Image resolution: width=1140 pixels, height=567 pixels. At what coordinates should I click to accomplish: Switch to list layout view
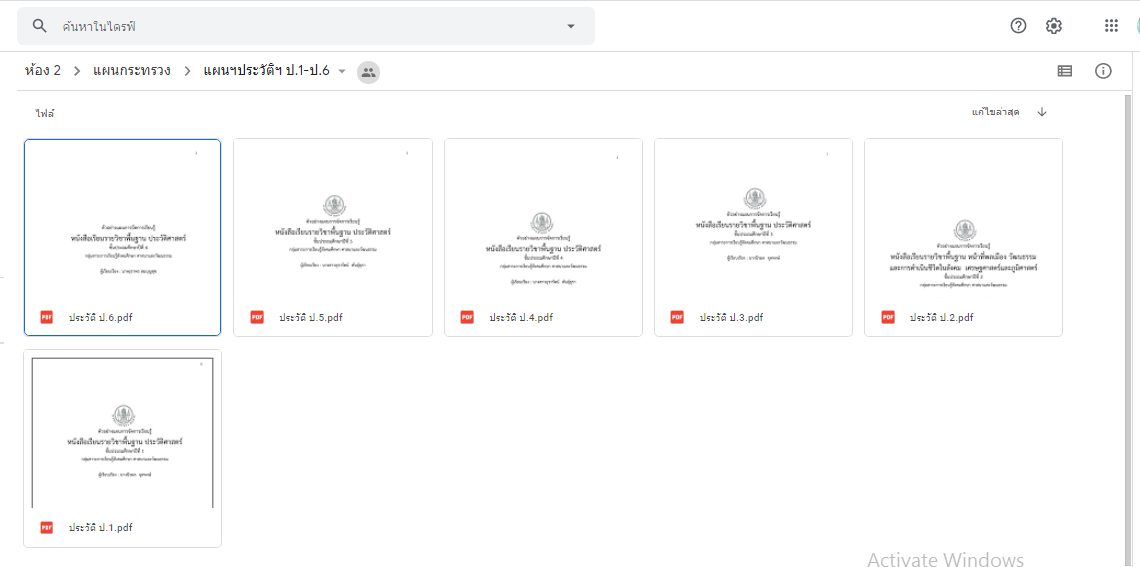click(x=1065, y=71)
